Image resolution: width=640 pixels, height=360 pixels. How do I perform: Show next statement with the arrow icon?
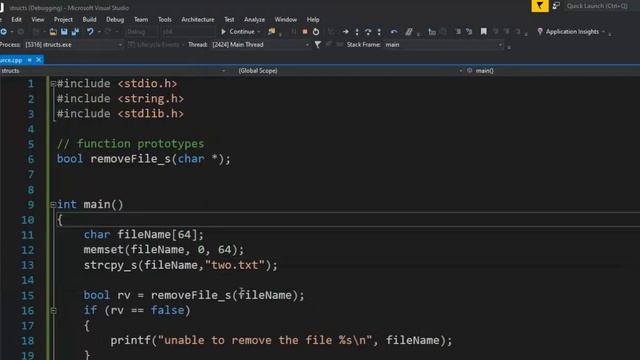(x=346, y=31)
